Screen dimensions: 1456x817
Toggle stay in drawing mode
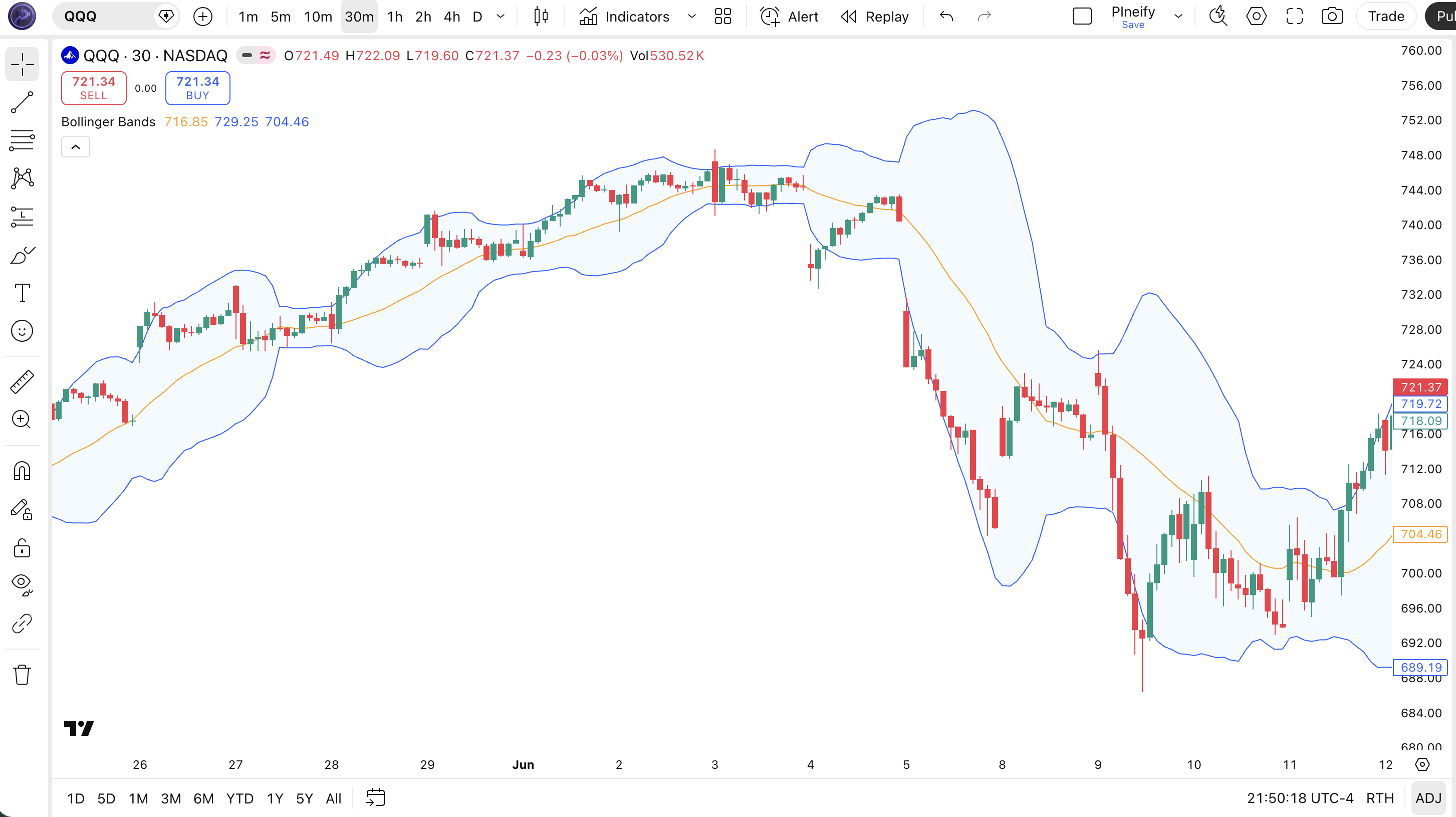coord(22,509)
